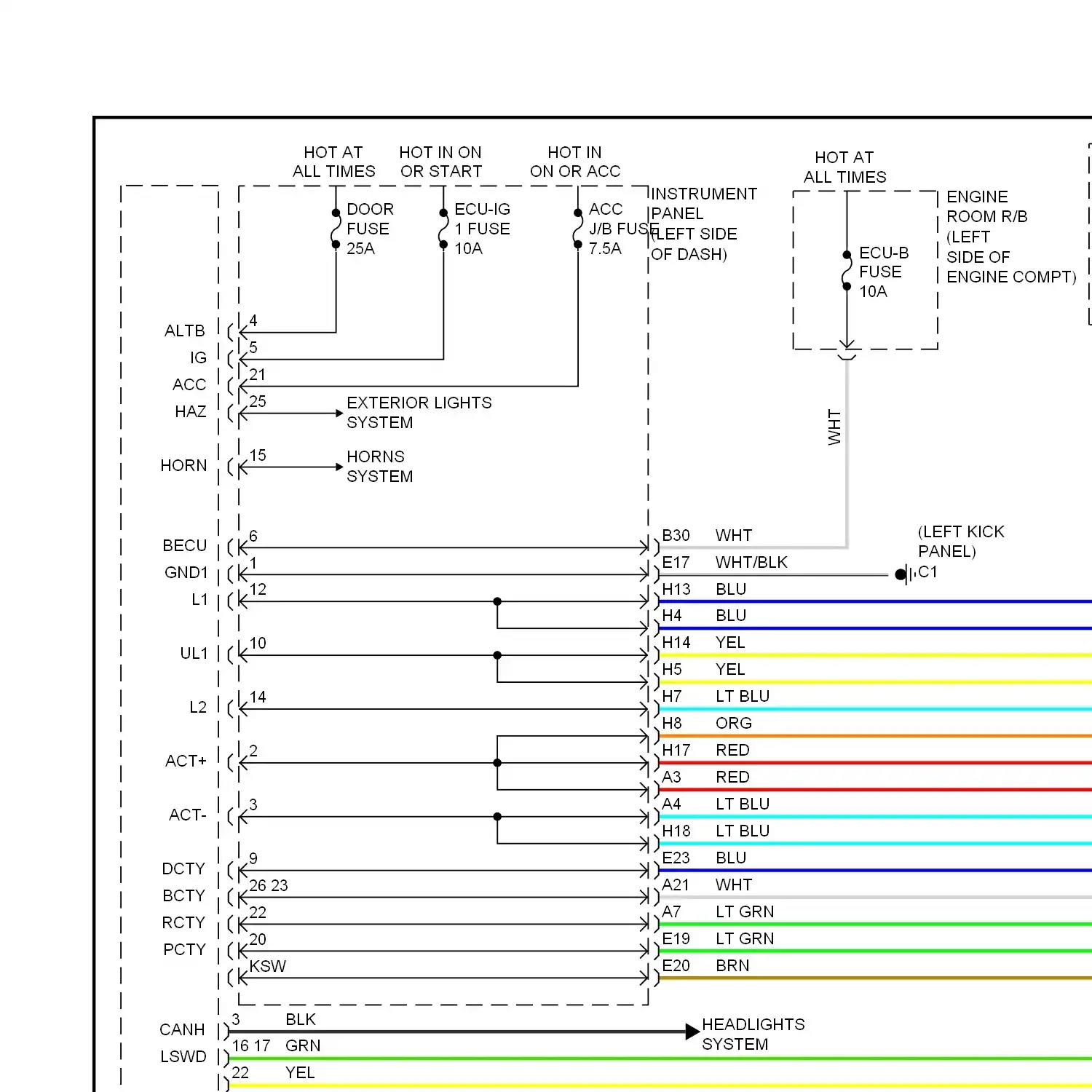Click the L2 pin label
Screen dimensions: 1092x1092
(x=198, y=707)
